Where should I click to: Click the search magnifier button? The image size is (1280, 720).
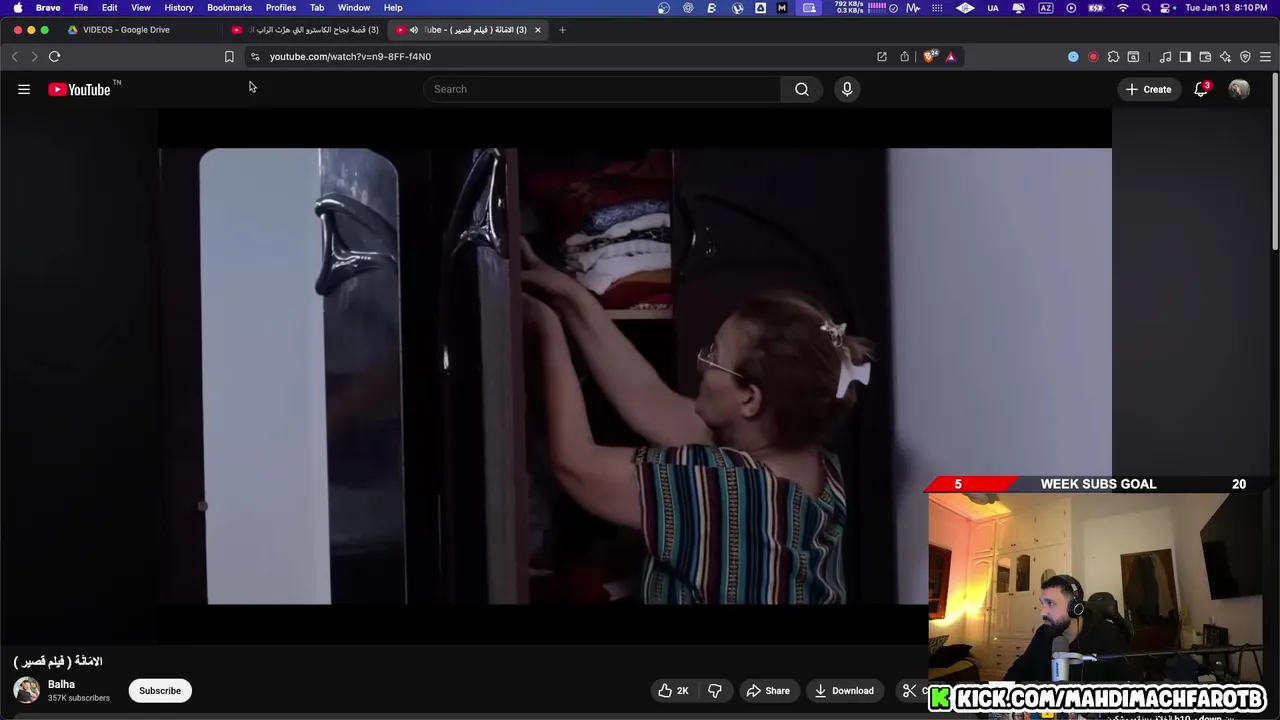(802, 89)
